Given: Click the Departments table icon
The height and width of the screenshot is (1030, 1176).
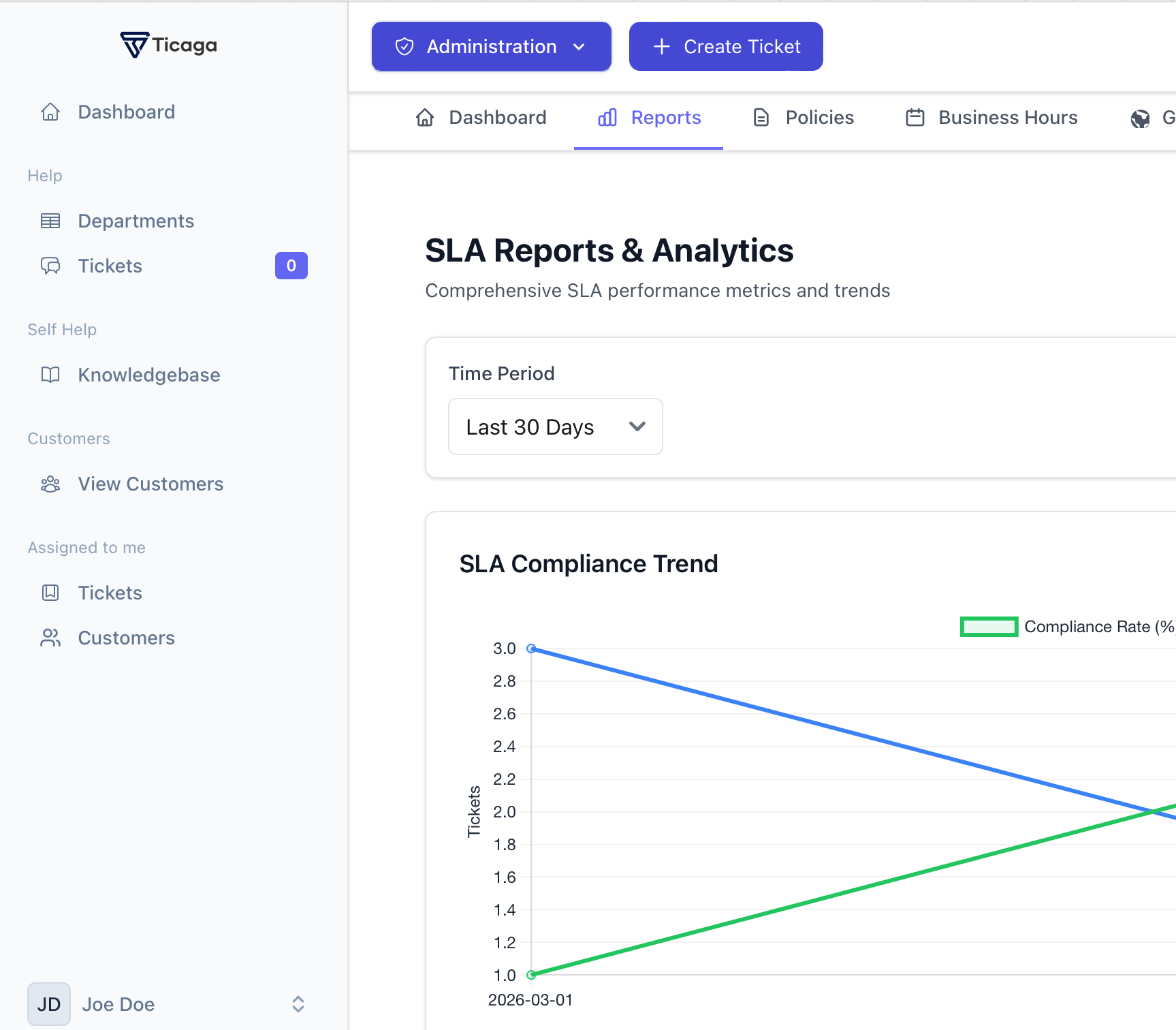Looking at the screenshot, I should (x=50, y=220).
